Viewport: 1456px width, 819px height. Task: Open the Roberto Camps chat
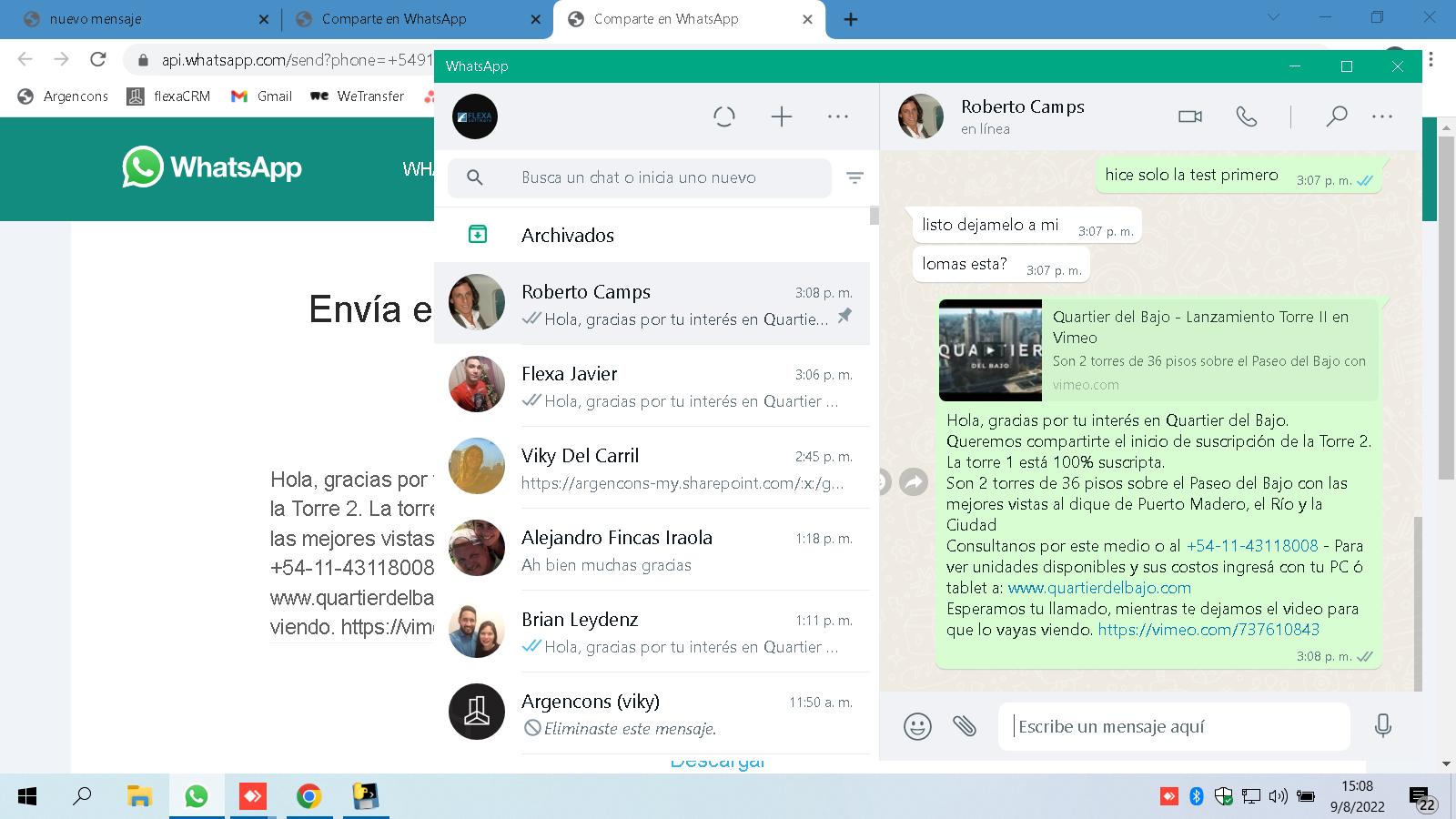[x=652, y=304]
